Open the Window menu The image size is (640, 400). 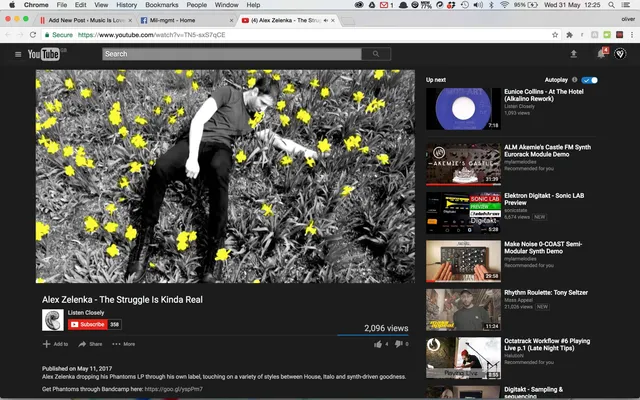[x=227, y=5]
